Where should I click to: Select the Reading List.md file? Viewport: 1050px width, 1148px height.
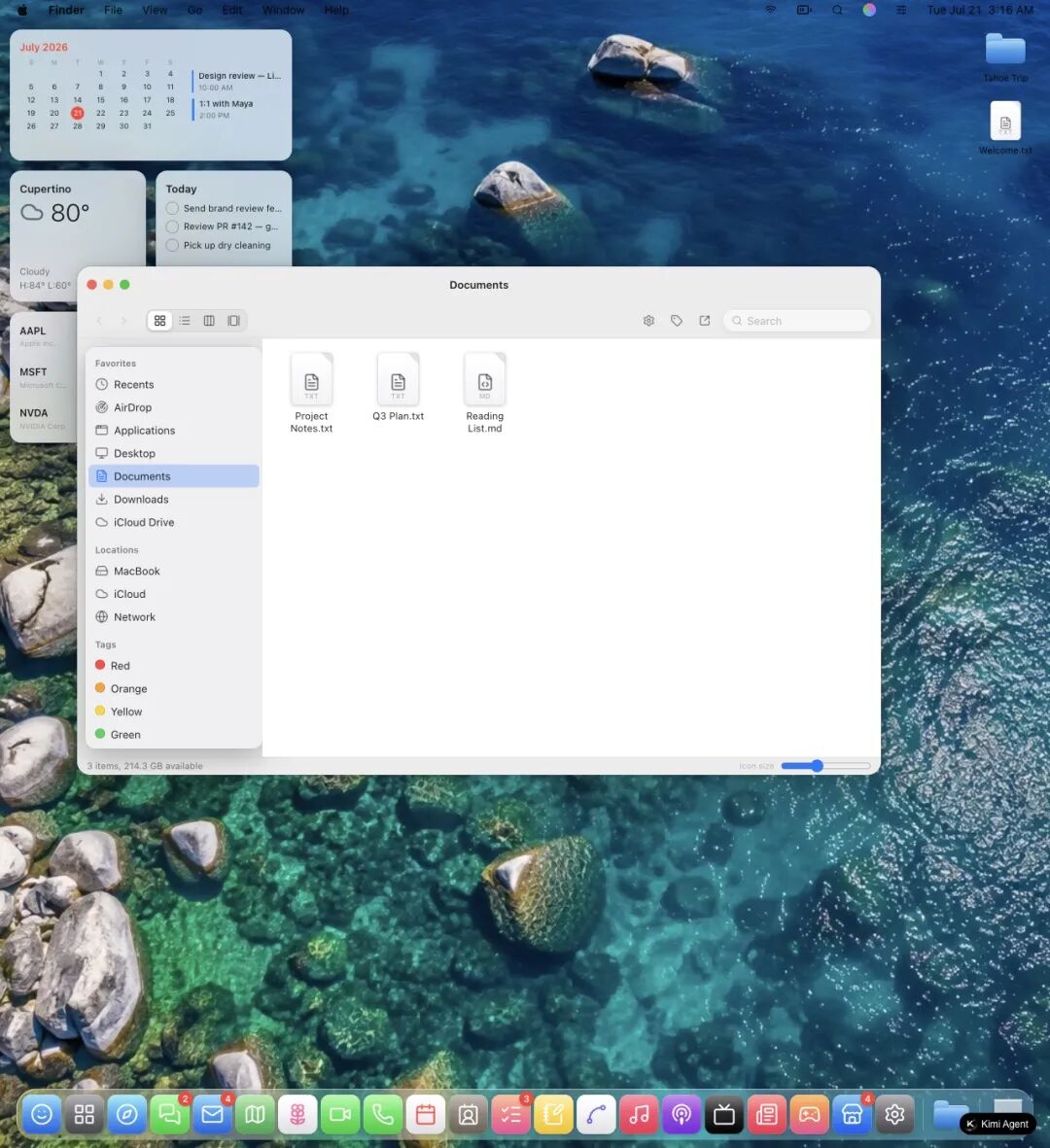point(485,393)
